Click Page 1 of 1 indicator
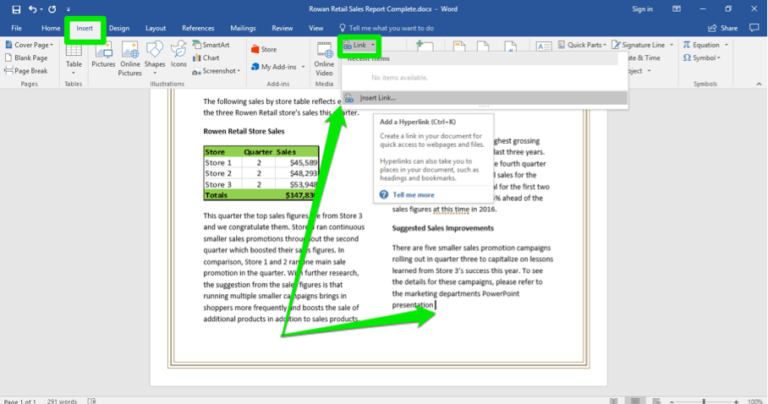Viewport: 768px width, 404px height. pos(20,401)
